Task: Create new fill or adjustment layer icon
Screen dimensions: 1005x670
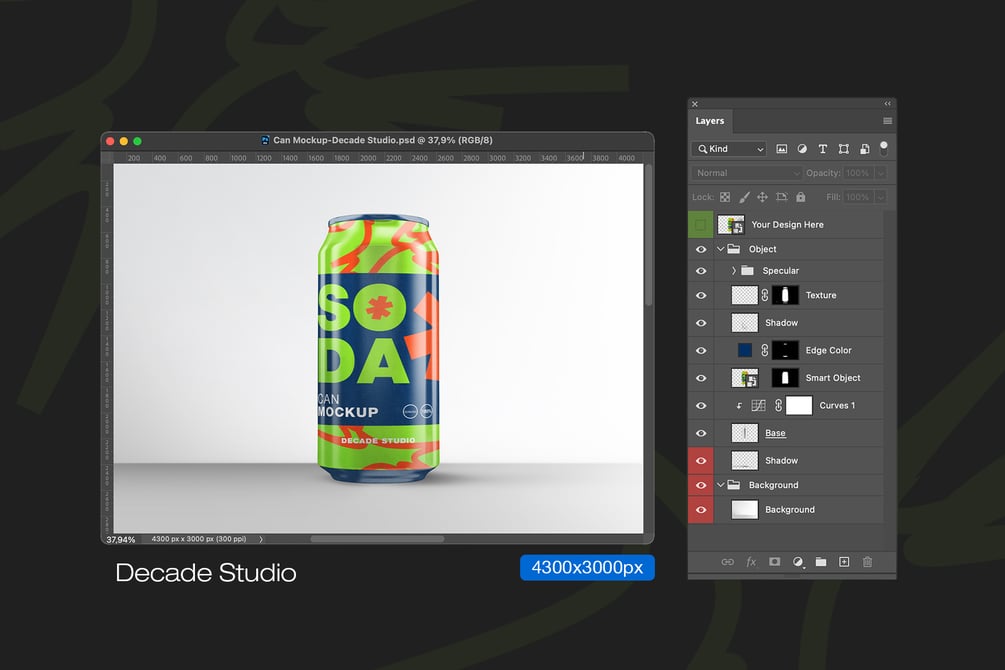Action: tap(798, 562)
